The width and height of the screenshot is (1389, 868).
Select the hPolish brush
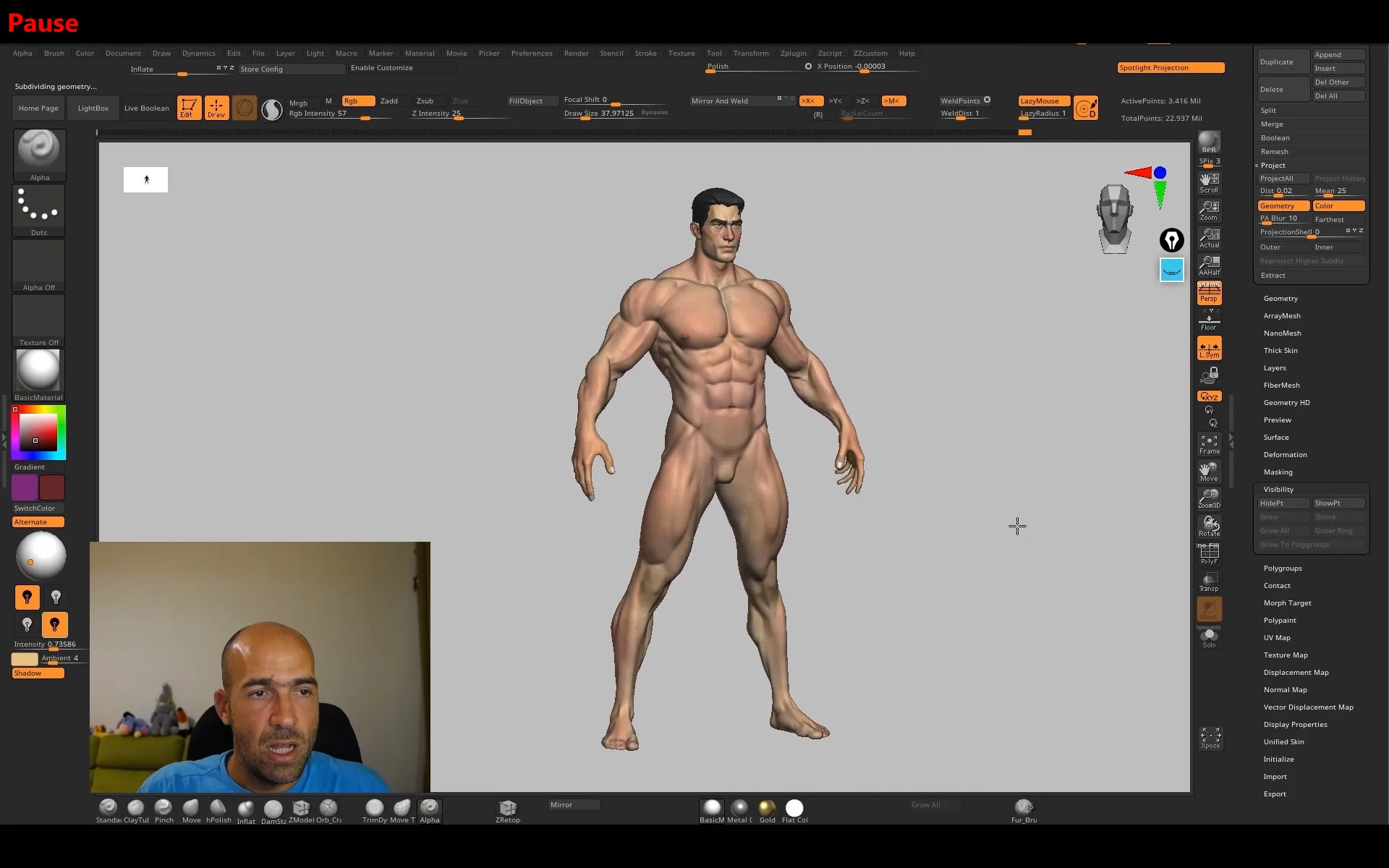(218, 811)
